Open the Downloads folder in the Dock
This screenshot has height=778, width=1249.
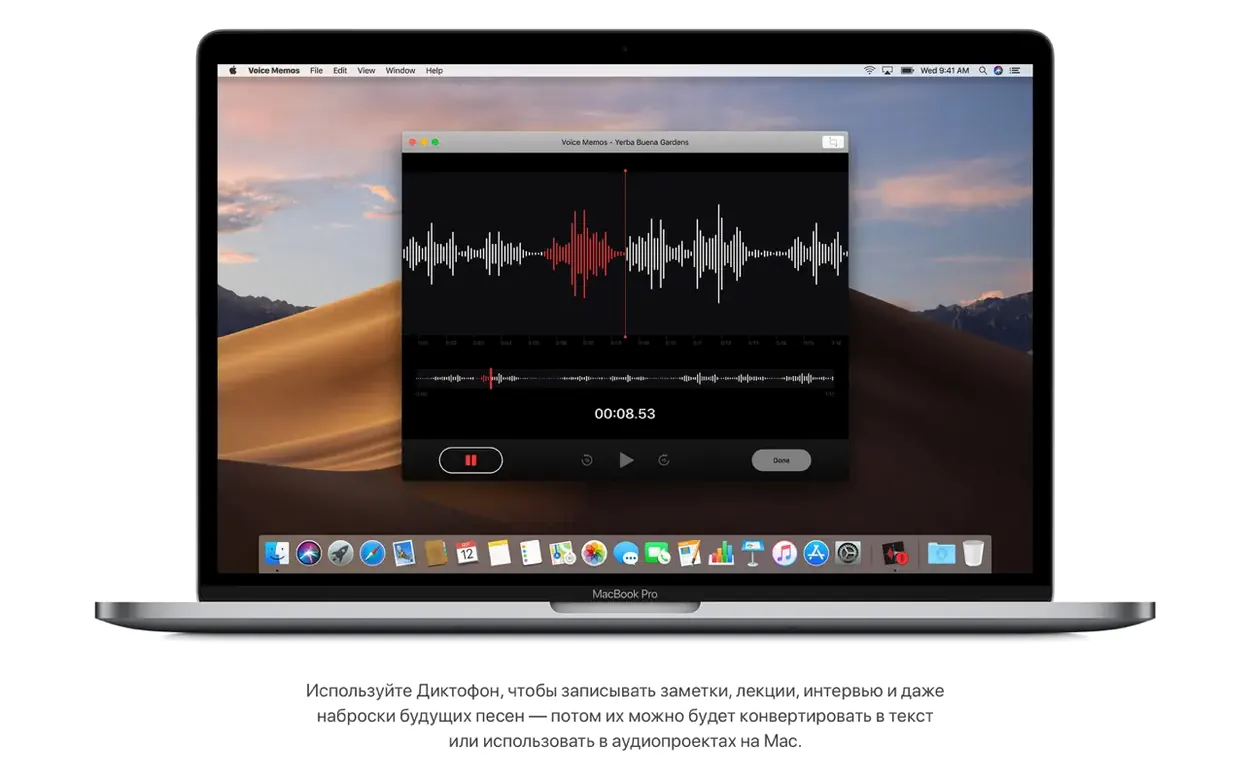click(x=941, y=553)
